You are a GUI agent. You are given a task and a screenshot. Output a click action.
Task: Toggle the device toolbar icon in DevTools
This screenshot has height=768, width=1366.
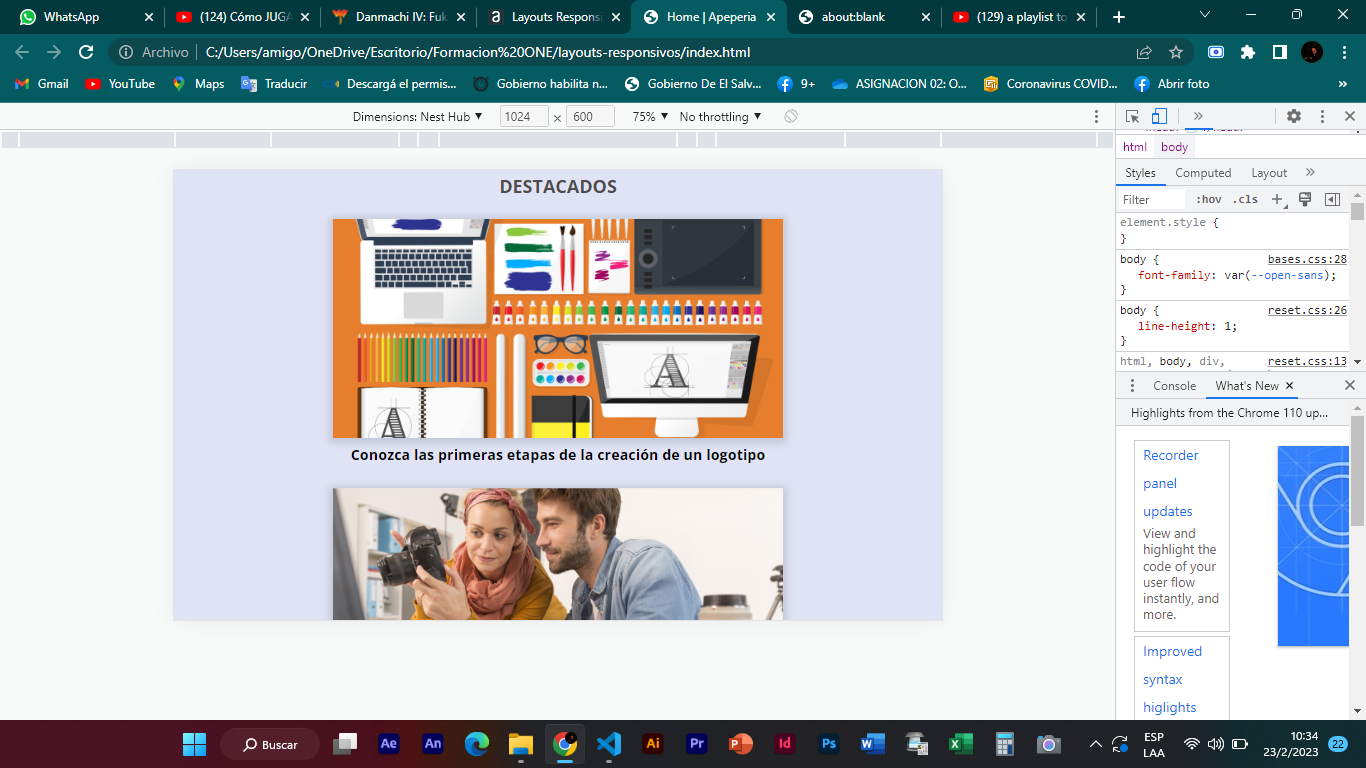click(1159, 116)
